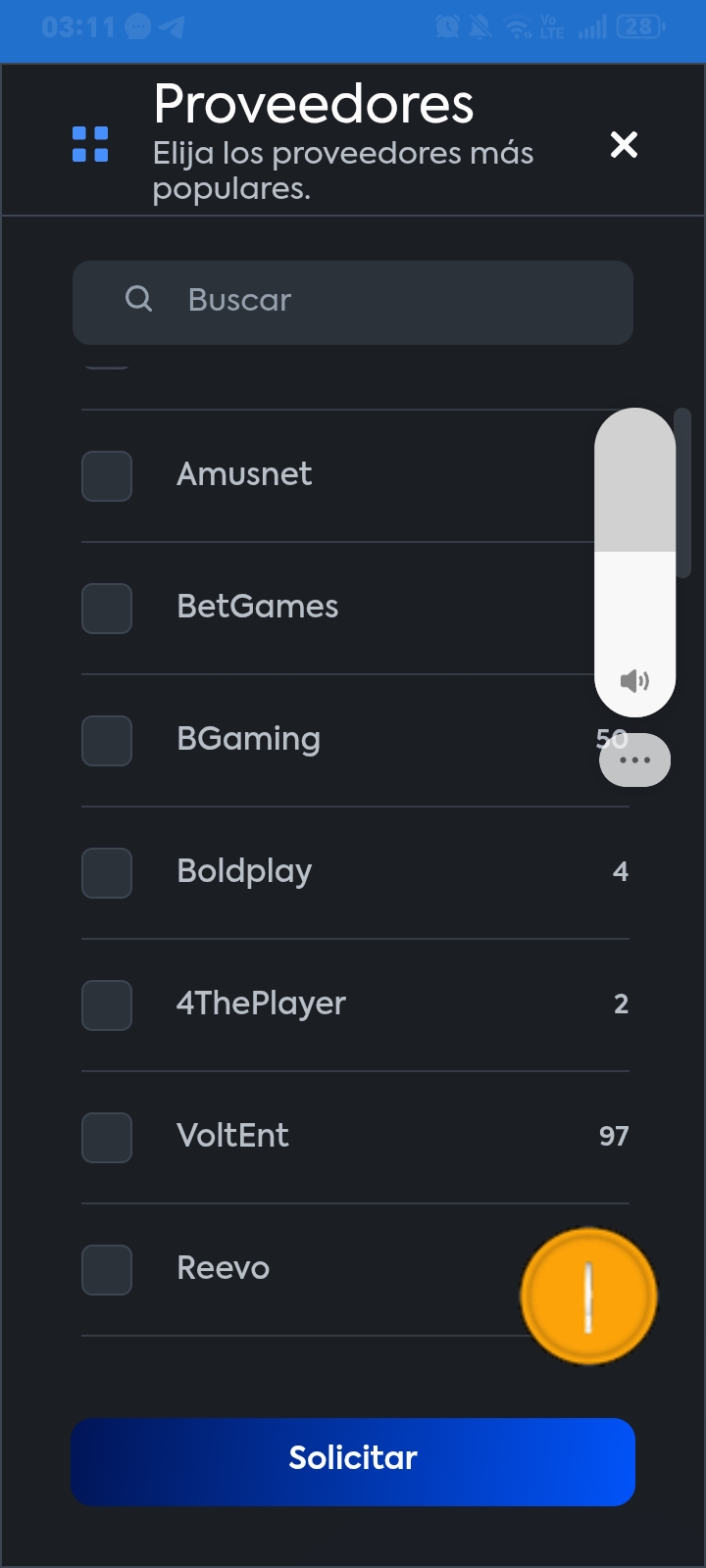706x1568 pixels.
Task: Open the three-dots volume options button
Action: pyautogui.click(x=634, y=760)
